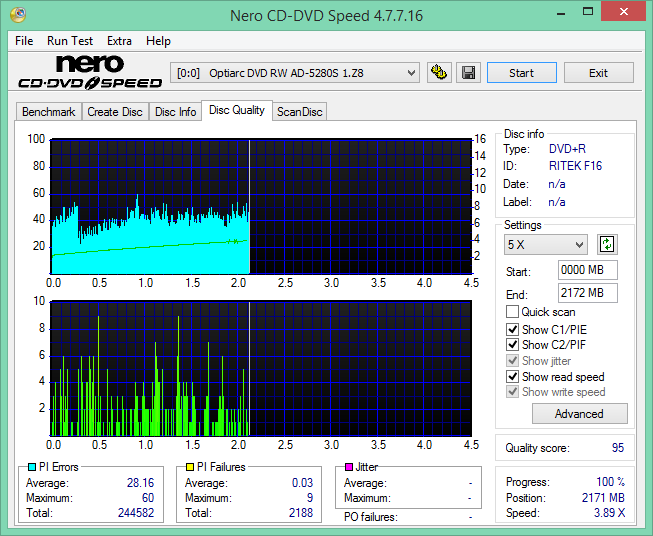This screenshot has width=653, height=536.
Task: Switch to the Disc Info tab
Action: pyautogui.click(x=175, y=112)
